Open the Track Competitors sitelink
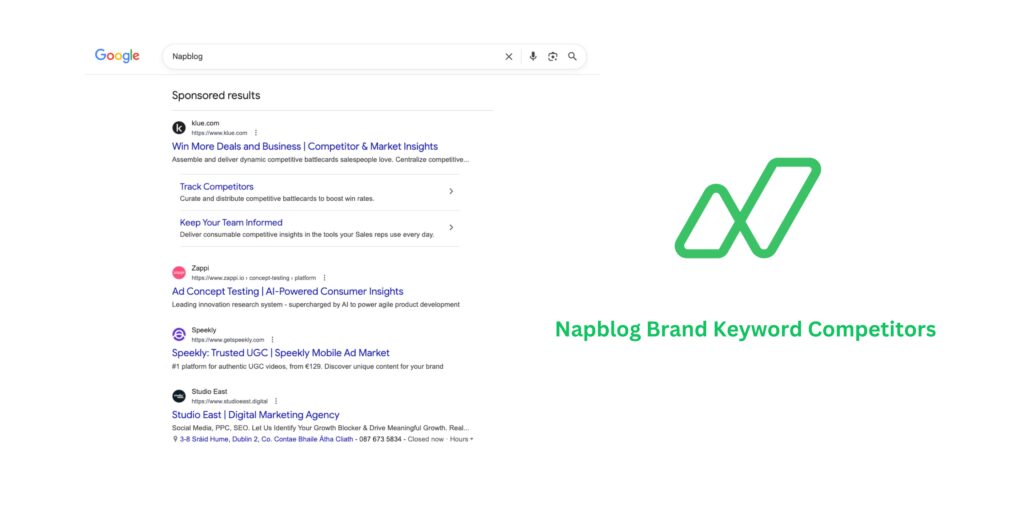 [x=217, y=187]
